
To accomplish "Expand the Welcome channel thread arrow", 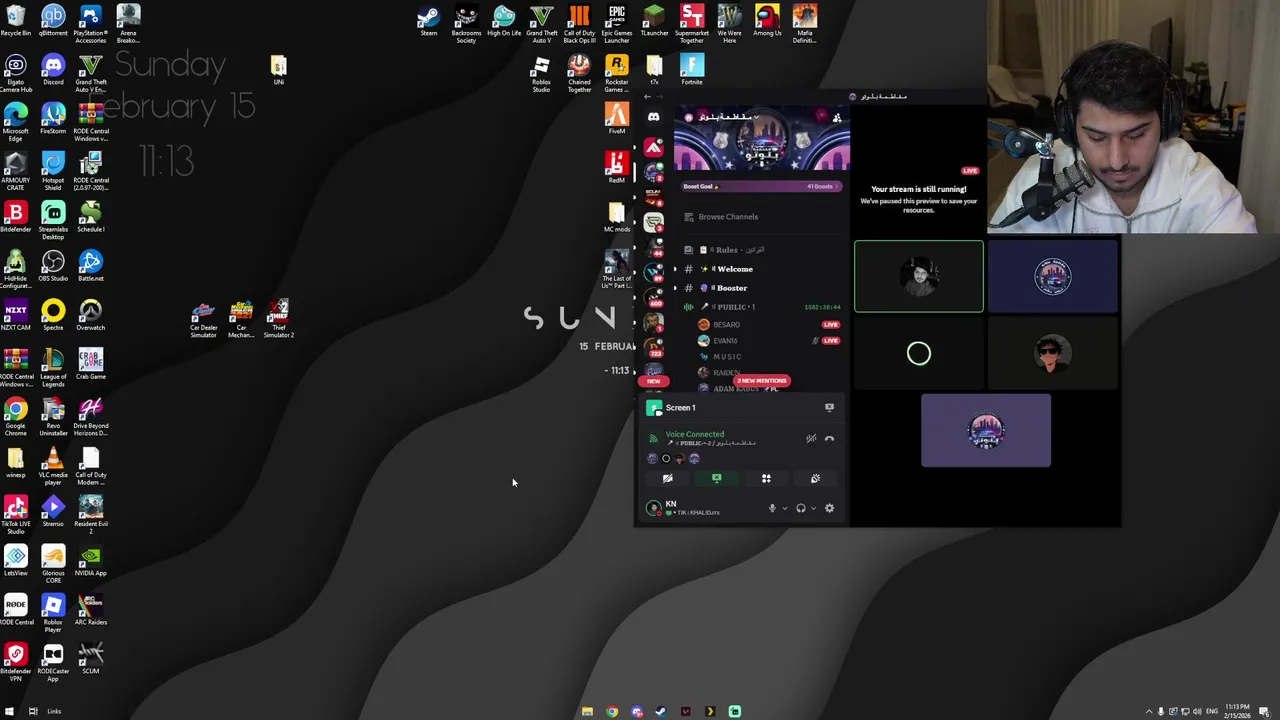I will coord(675,269).
